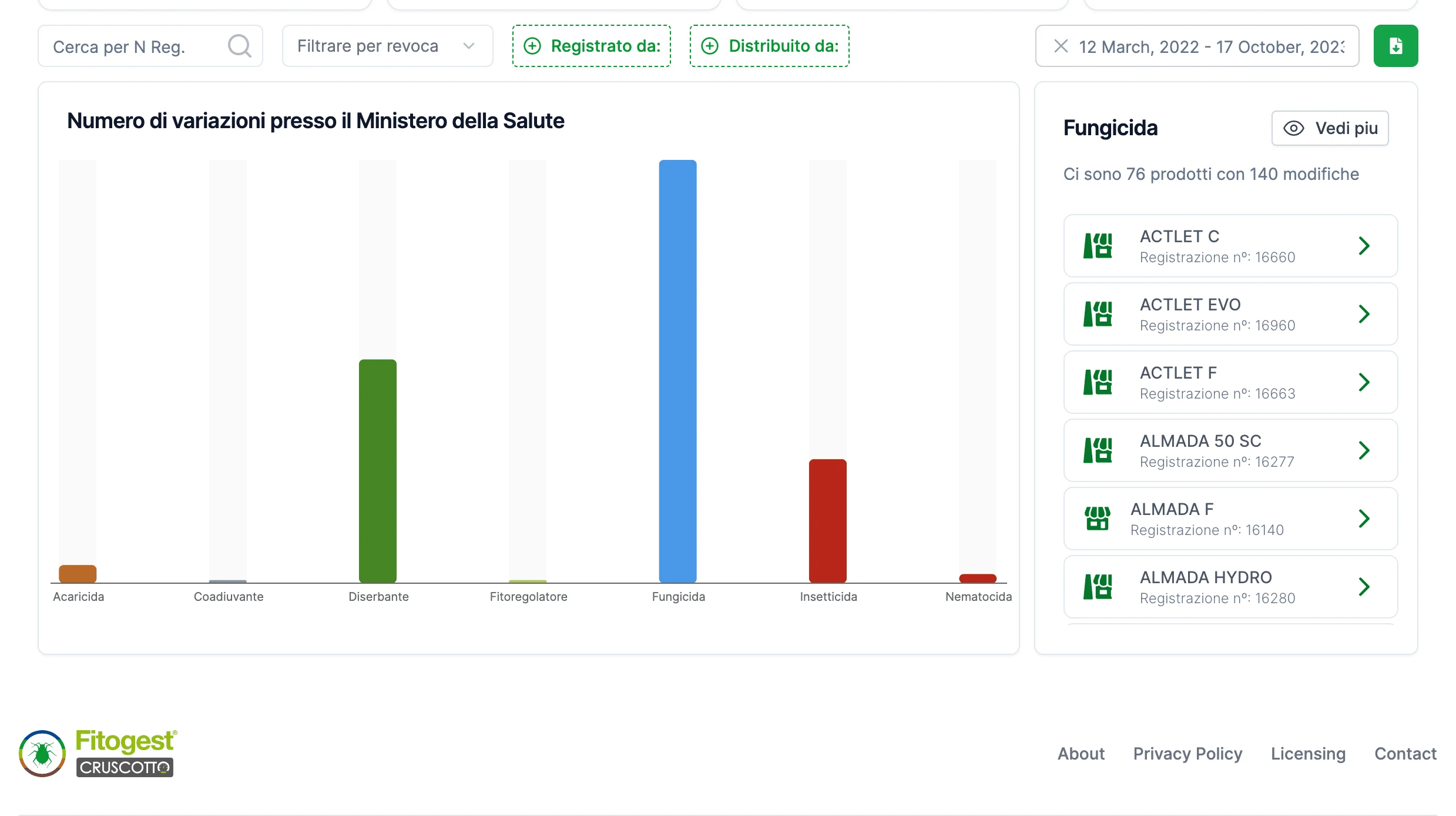Click the Distribuito da: filter button
Image resolution: width=1456 pixels, height=816 pixels.
769,46
